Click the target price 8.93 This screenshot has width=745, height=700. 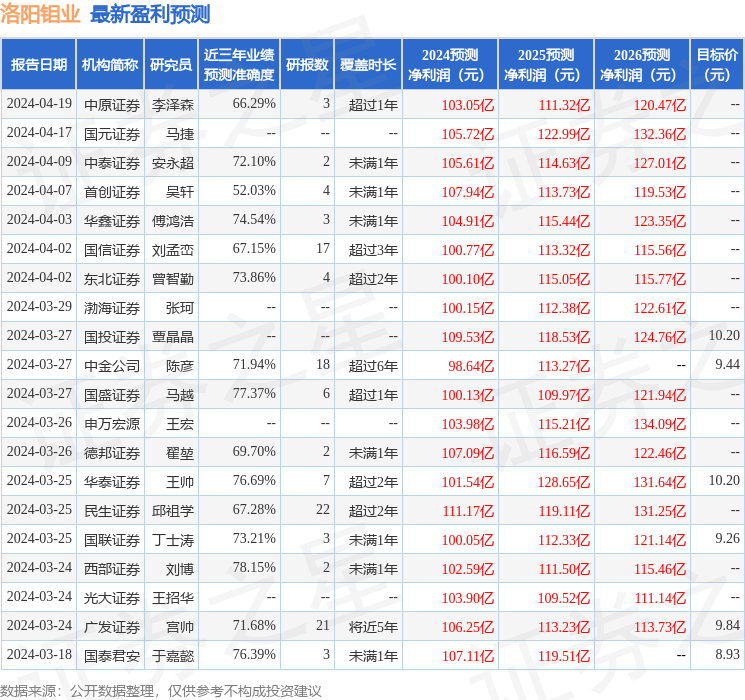727,654
